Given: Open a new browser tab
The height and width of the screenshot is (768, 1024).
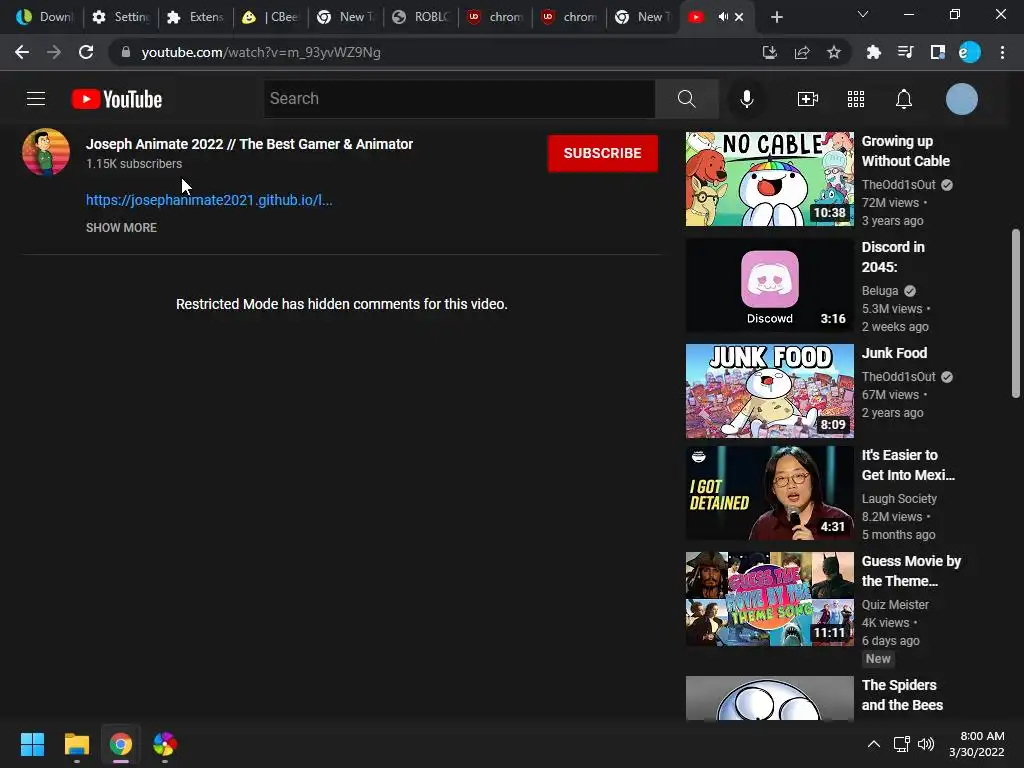Looking at the screenshot, I should 776,18.
